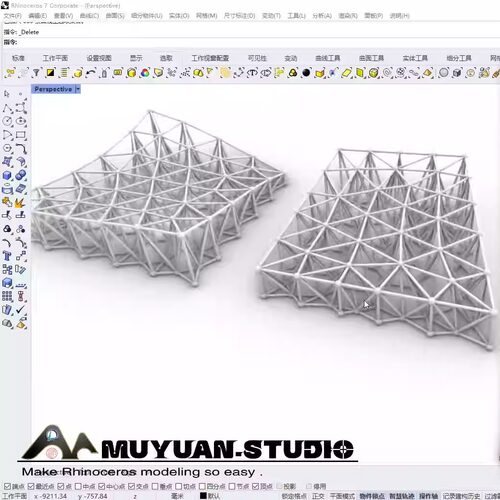Click the checkmark Check Objects icon

(x=21, y=310)
